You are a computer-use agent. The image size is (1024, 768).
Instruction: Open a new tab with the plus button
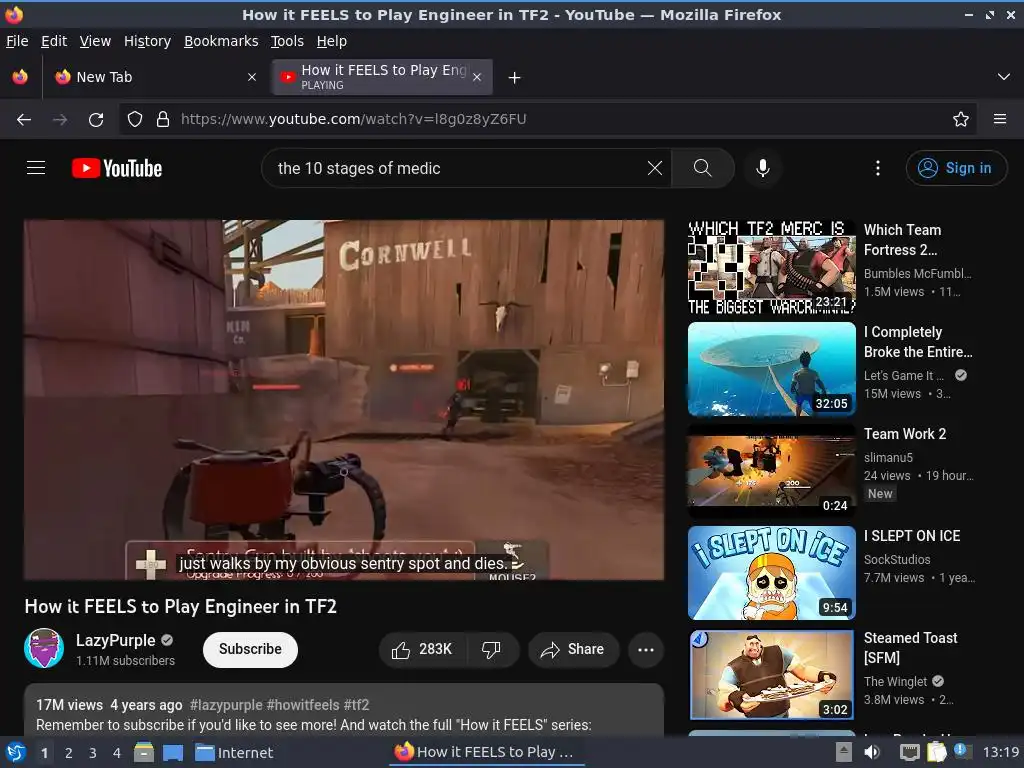tap(515, 78)
